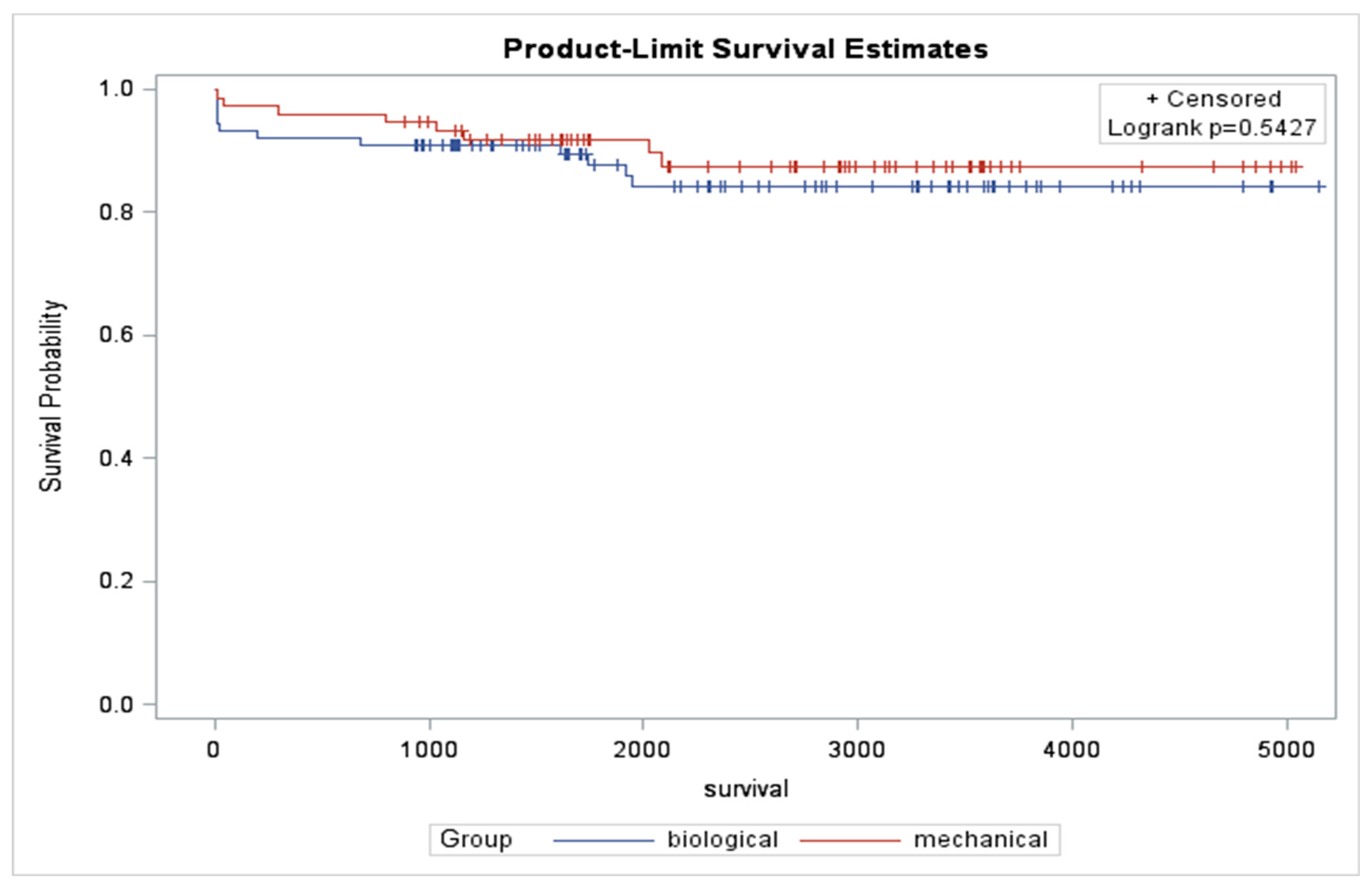Select the blue biological legend line
This screenshot has height=889, width=1372.
point(604,841)
